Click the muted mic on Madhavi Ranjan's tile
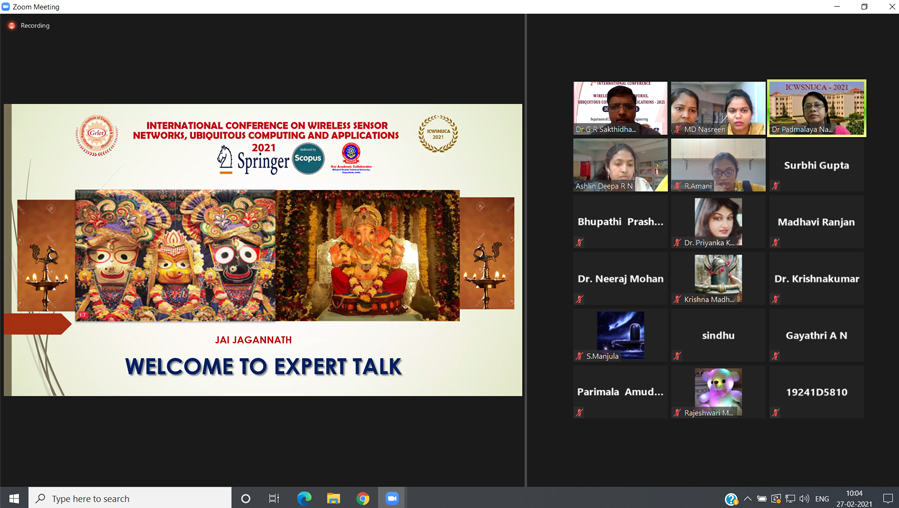Viewport: 899px width, 508px height. (x=776, y=243)
